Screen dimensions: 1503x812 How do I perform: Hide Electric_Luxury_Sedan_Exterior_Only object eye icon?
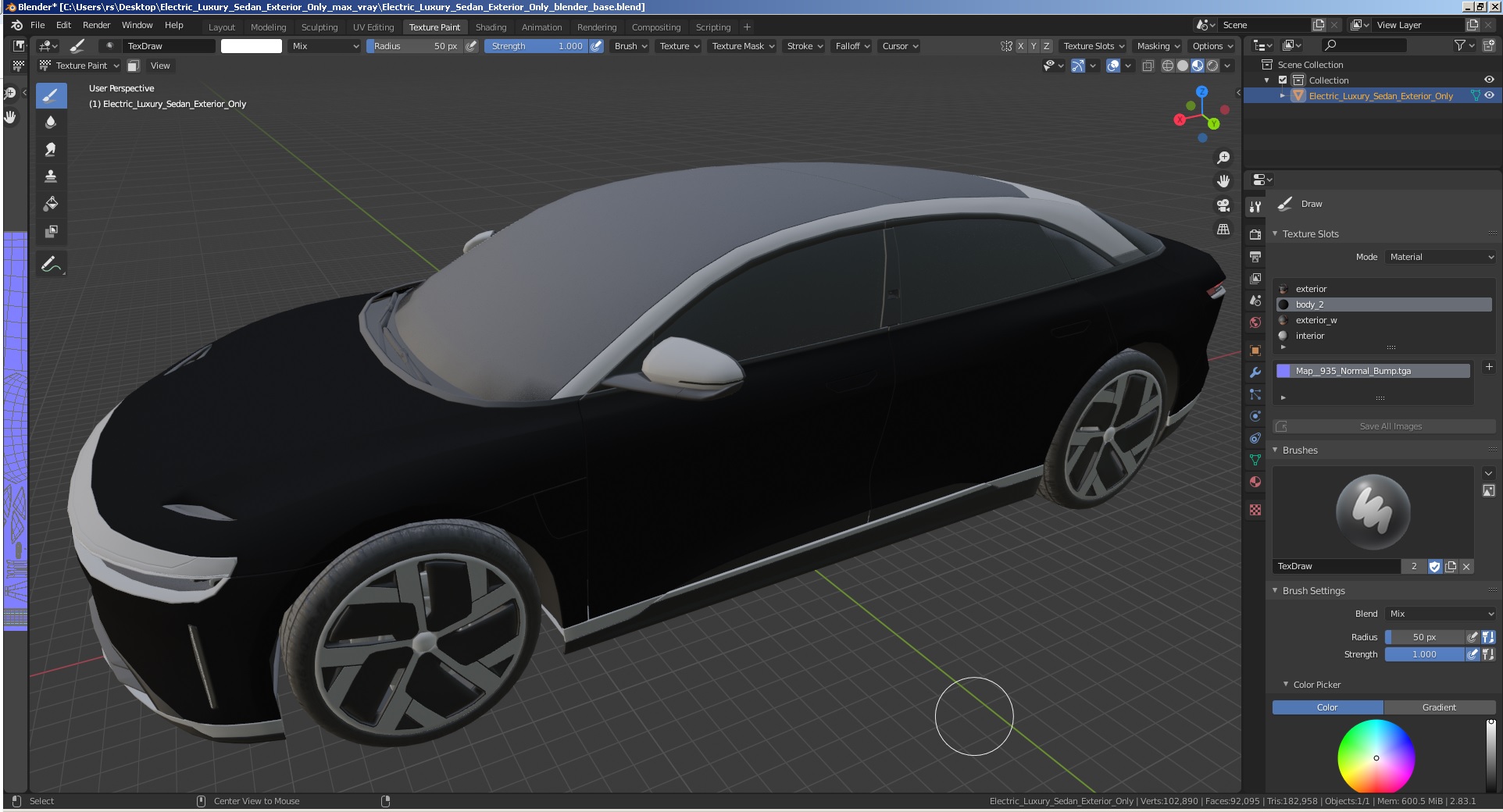[x=1489, y=95]
